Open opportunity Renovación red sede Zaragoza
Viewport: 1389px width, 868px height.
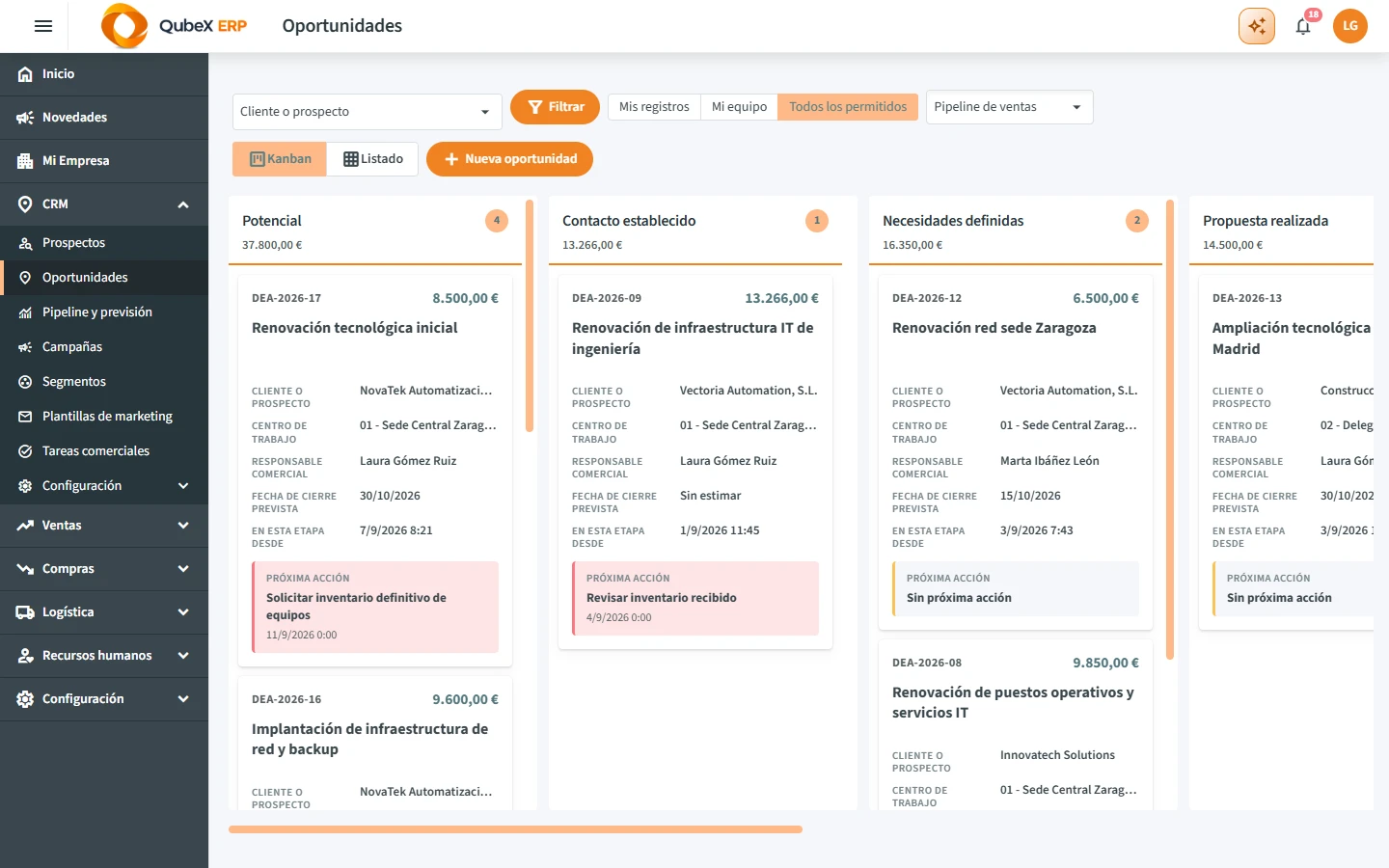coord(994,328)
